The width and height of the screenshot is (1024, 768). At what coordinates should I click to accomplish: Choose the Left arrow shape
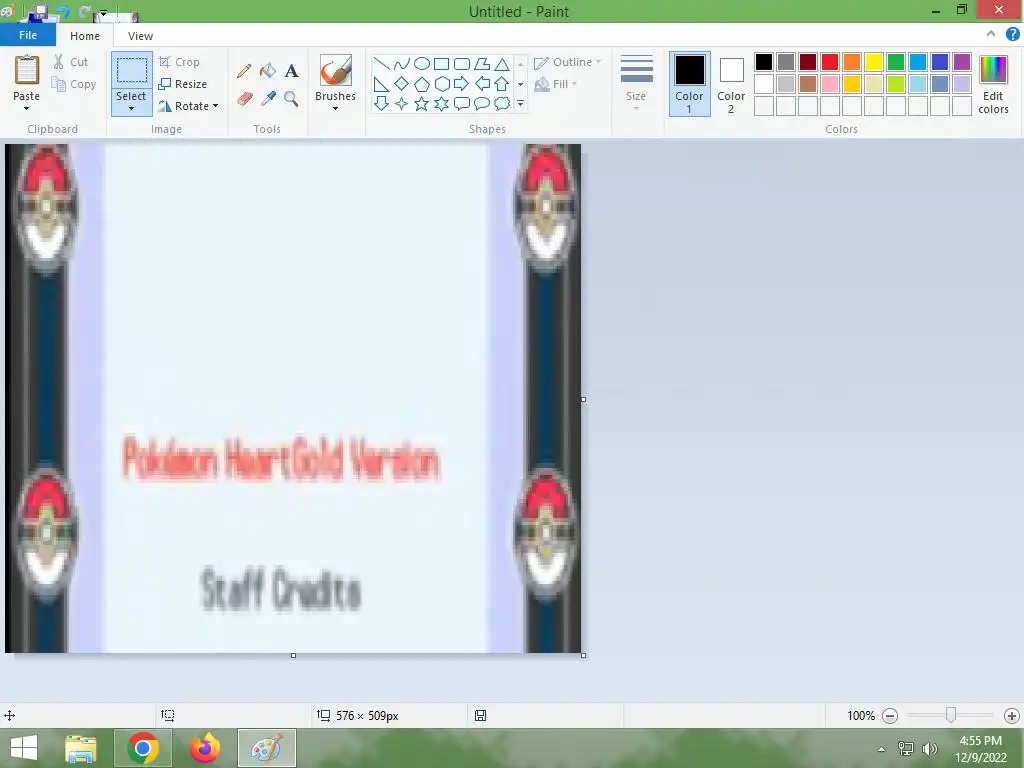pos(482,84)
